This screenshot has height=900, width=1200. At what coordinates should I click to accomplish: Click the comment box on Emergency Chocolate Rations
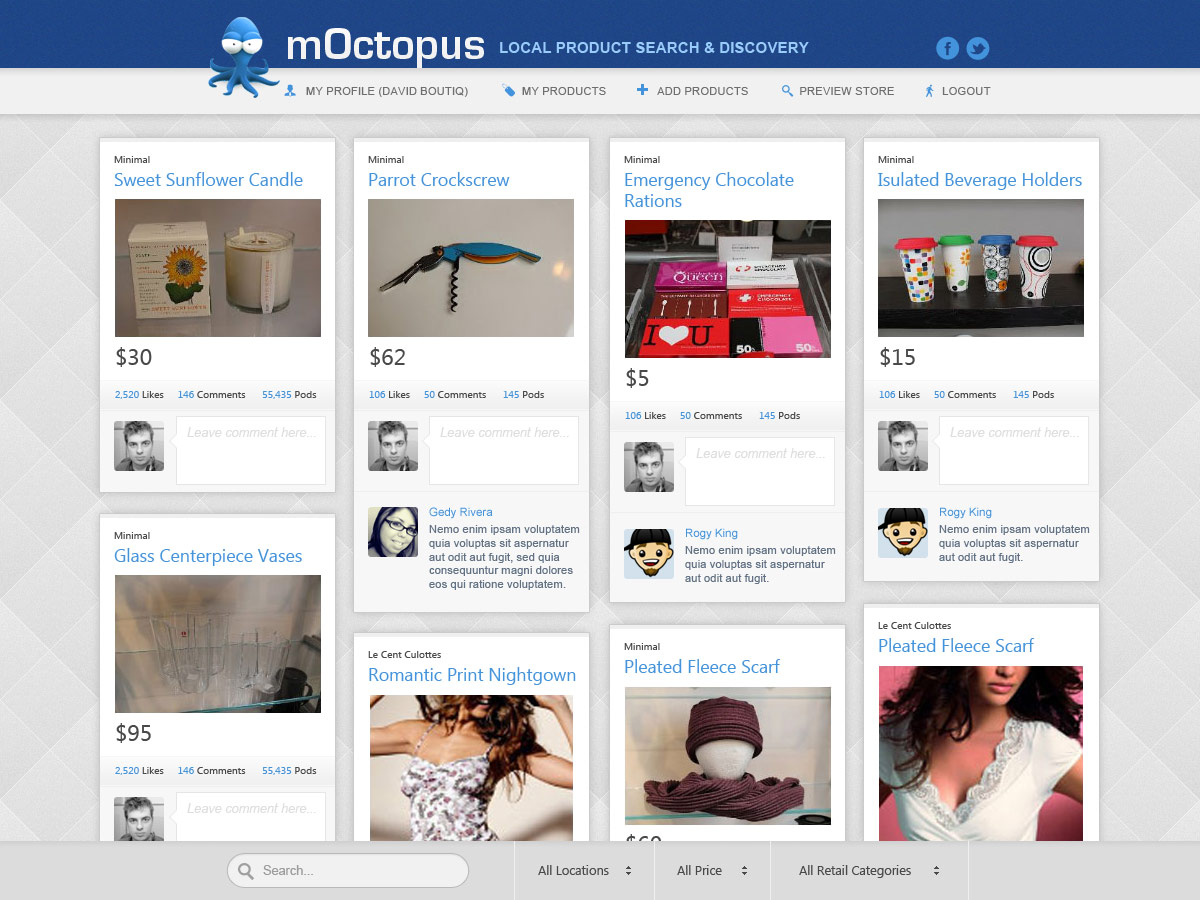[760, 471]
